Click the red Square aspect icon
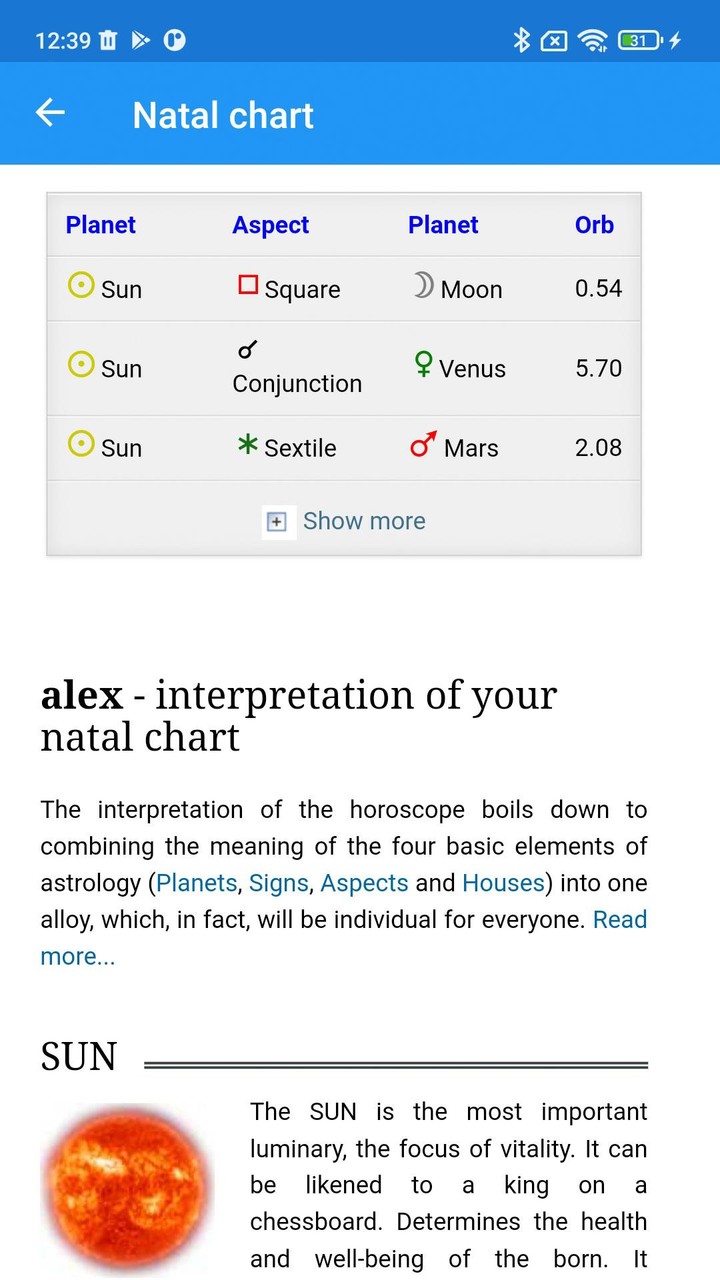 tap(249, 284)
